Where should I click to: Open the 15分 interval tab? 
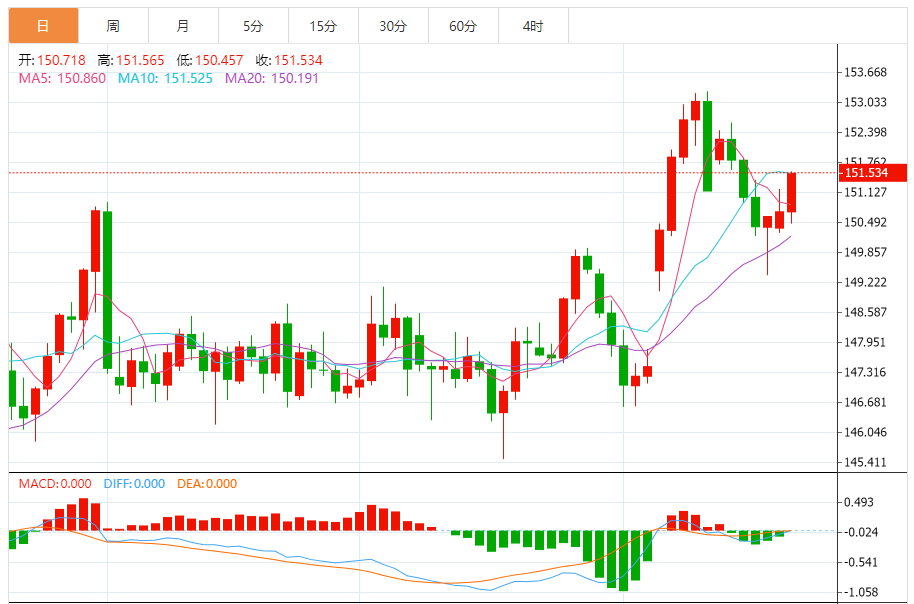click(x=323, y=26)
